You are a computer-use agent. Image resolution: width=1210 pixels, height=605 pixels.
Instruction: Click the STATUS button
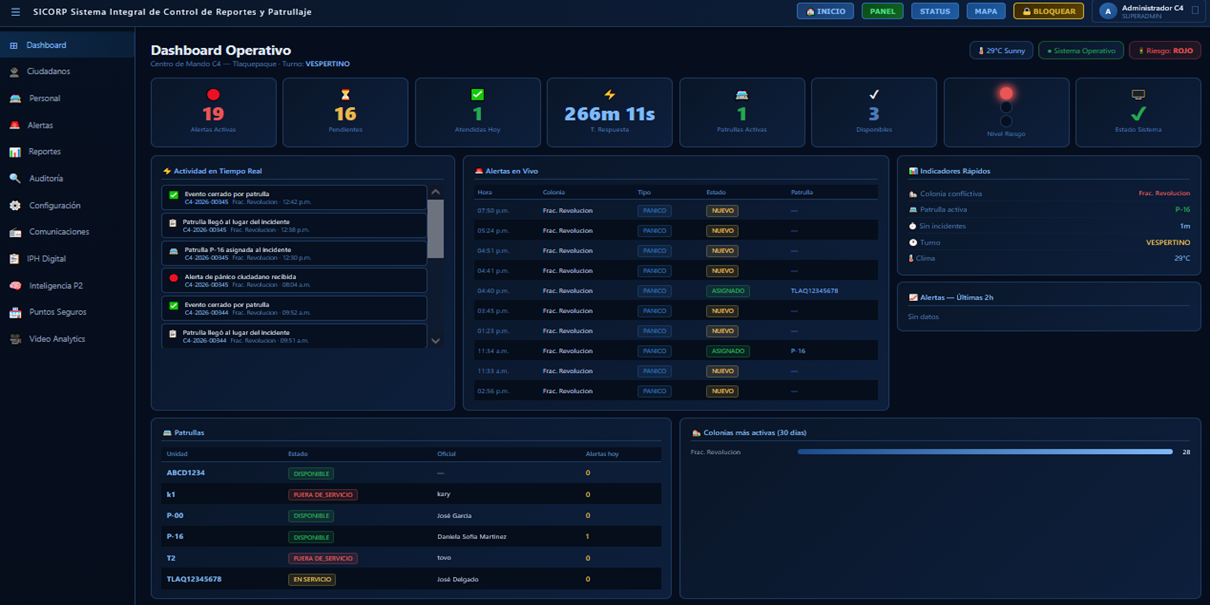[935, 11]
